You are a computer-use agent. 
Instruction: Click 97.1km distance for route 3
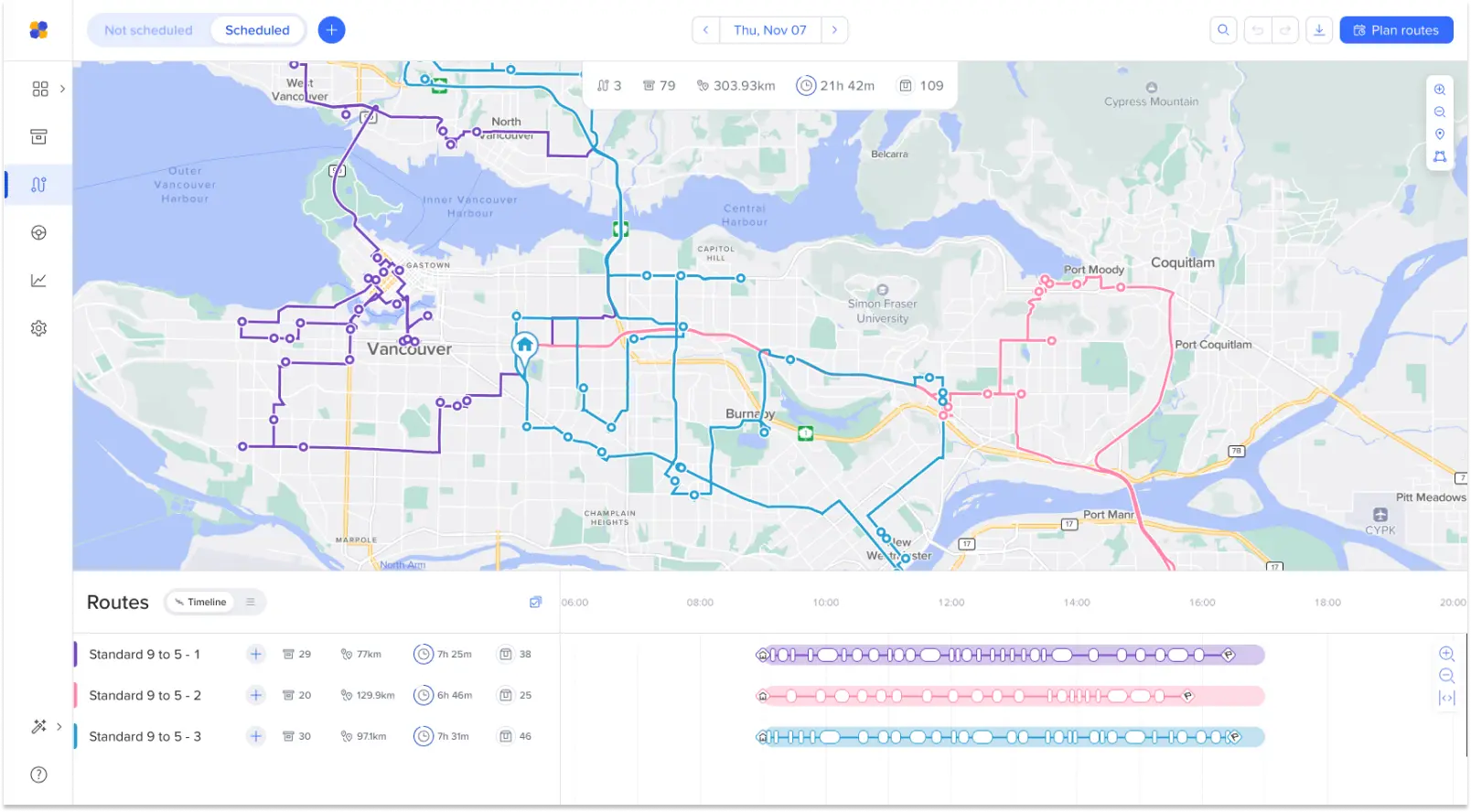click(364, 736)
